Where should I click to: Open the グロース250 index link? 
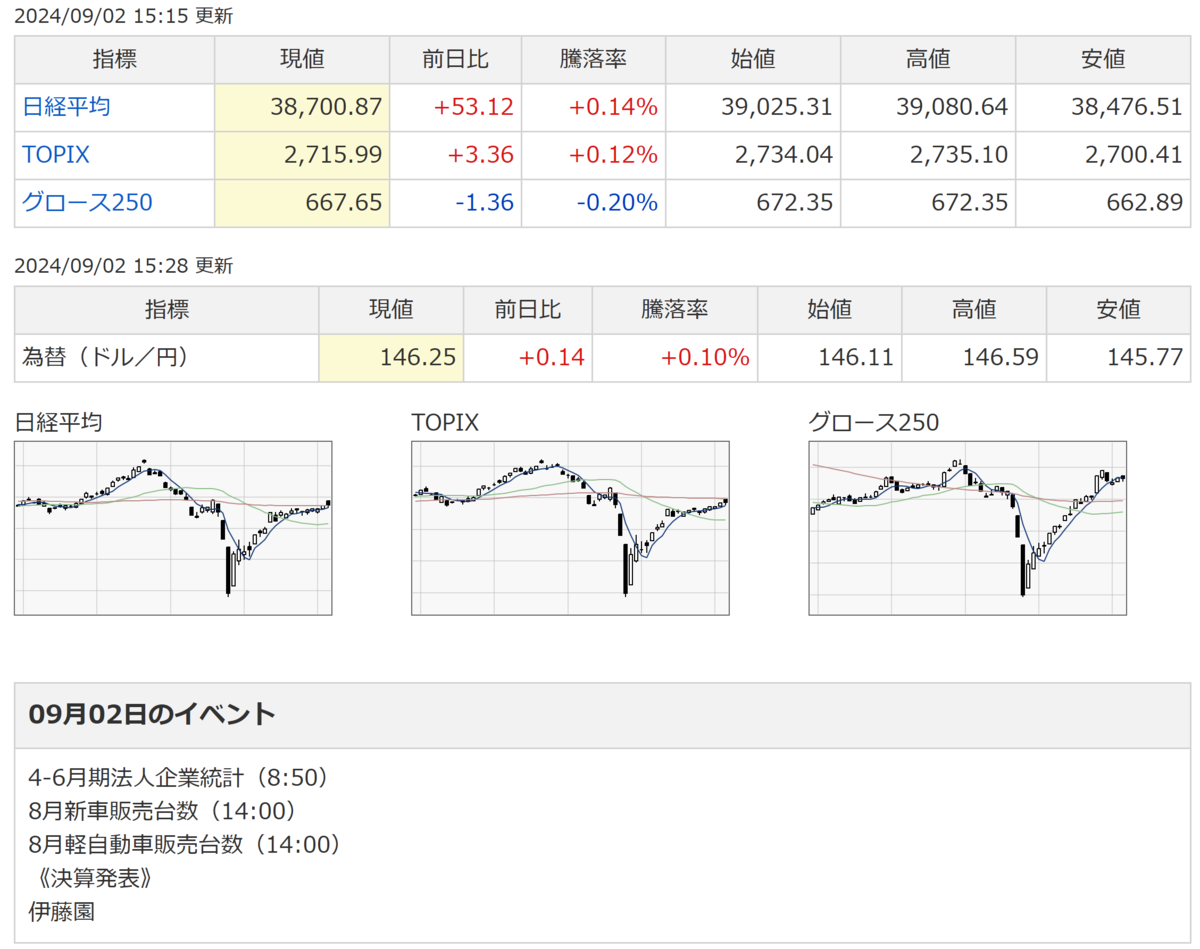[87, 203]
